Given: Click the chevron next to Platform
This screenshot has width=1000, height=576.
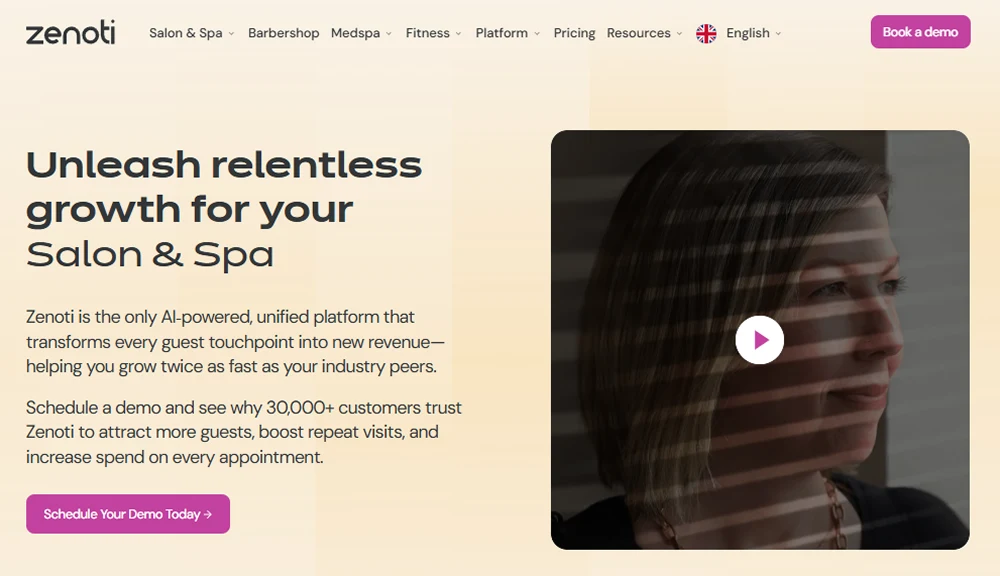Looking at the screenshot, I should tap(537, 34).
